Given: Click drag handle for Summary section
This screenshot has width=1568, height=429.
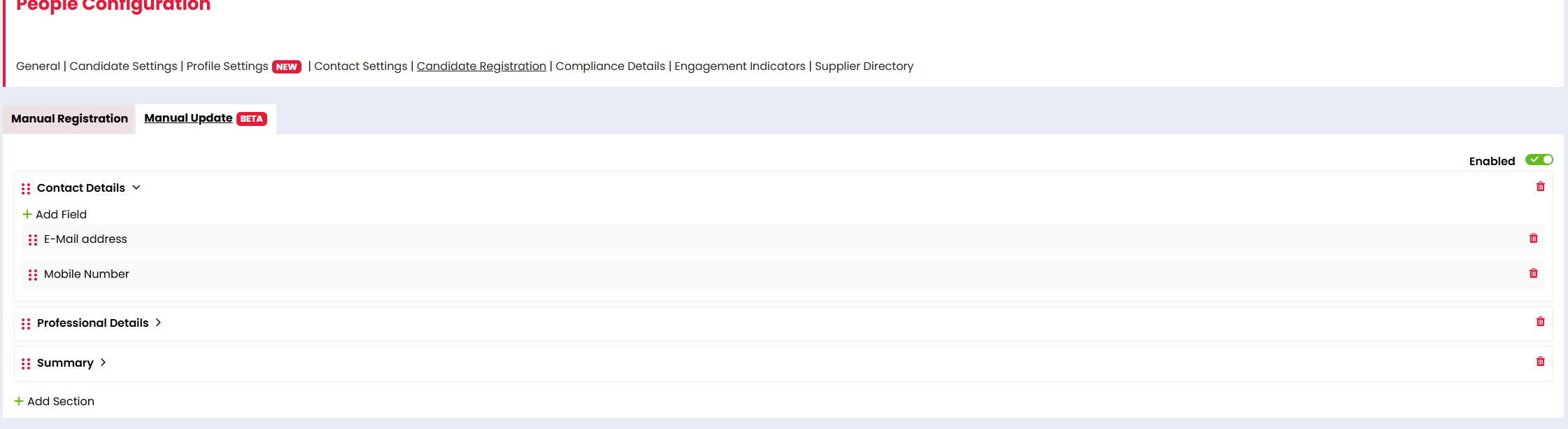Looking at the screenshot, I should [26, 364].
